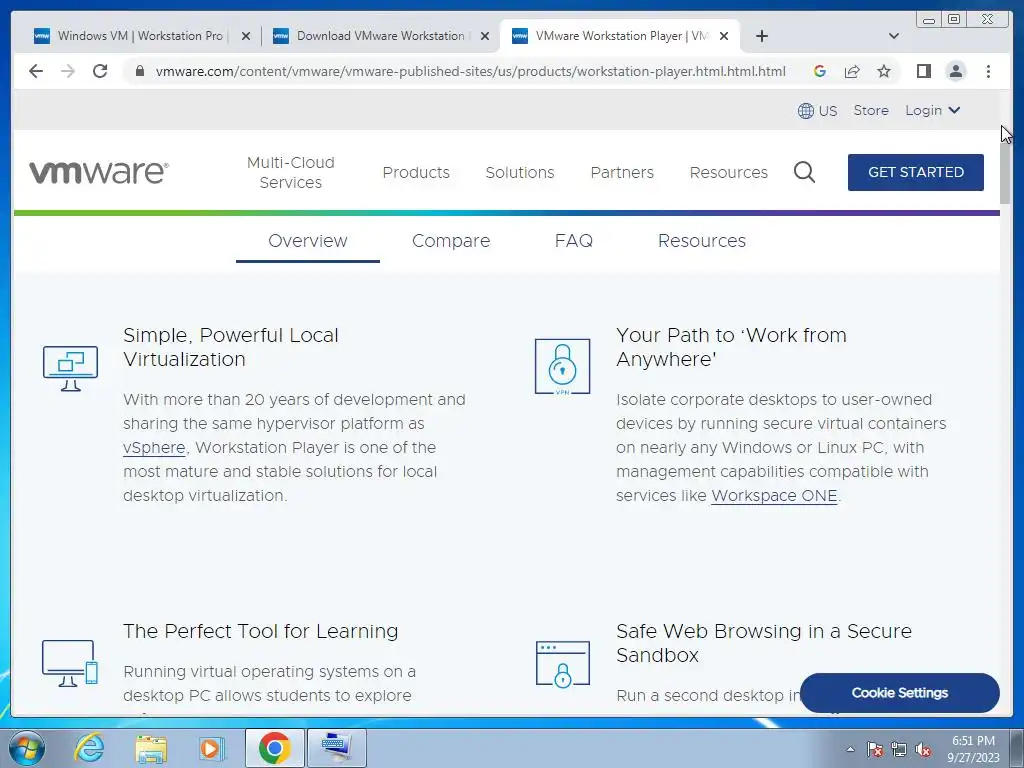
Task: Click the address bar URL
Action: (x=470, y=71)
